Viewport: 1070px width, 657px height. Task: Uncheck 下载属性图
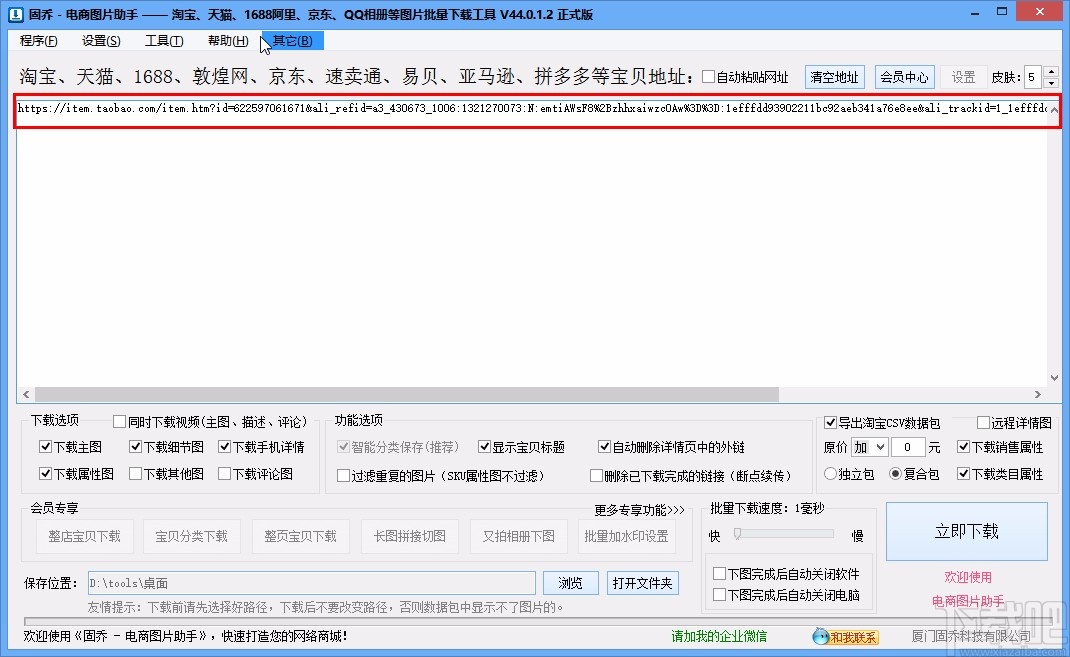(x=46, y=473)
